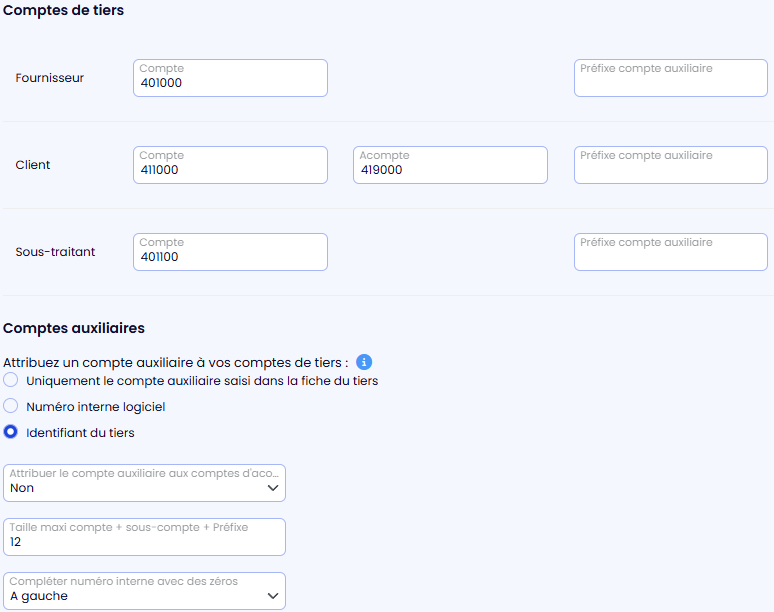Click the 'Attribuez un compte auxiliaire' instruction text

[x=176, y=362]
